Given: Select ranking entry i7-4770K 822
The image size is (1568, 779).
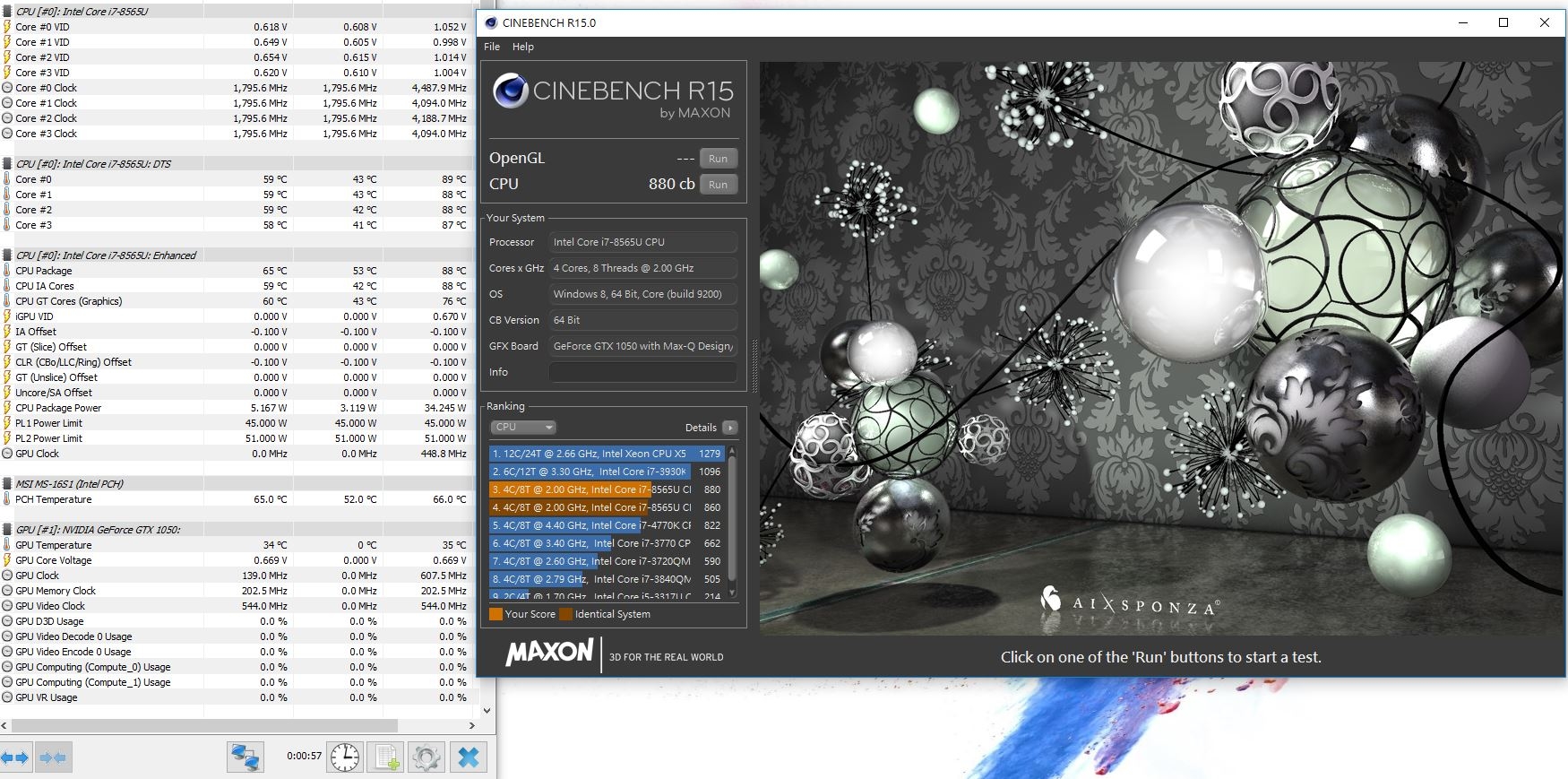Looking at the screenshot, I should click(x=607, y=525).
